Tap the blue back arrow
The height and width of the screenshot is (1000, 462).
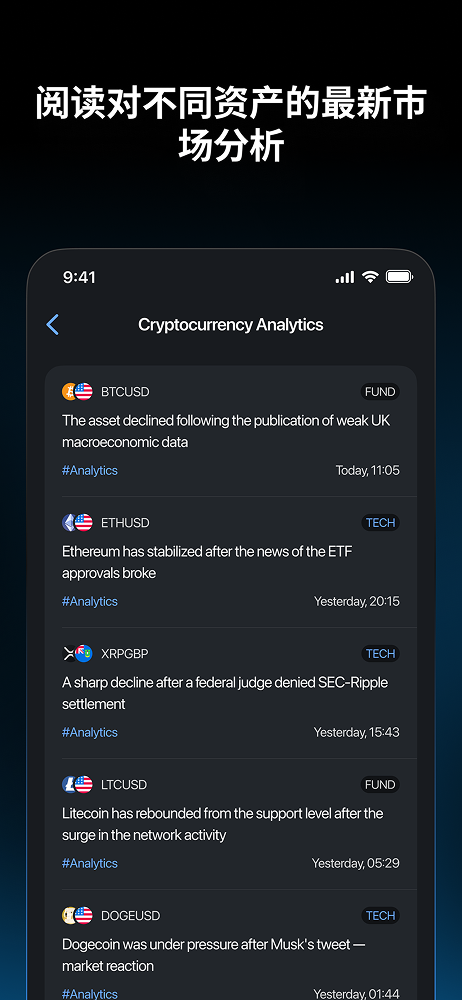(x=53, y=325)
